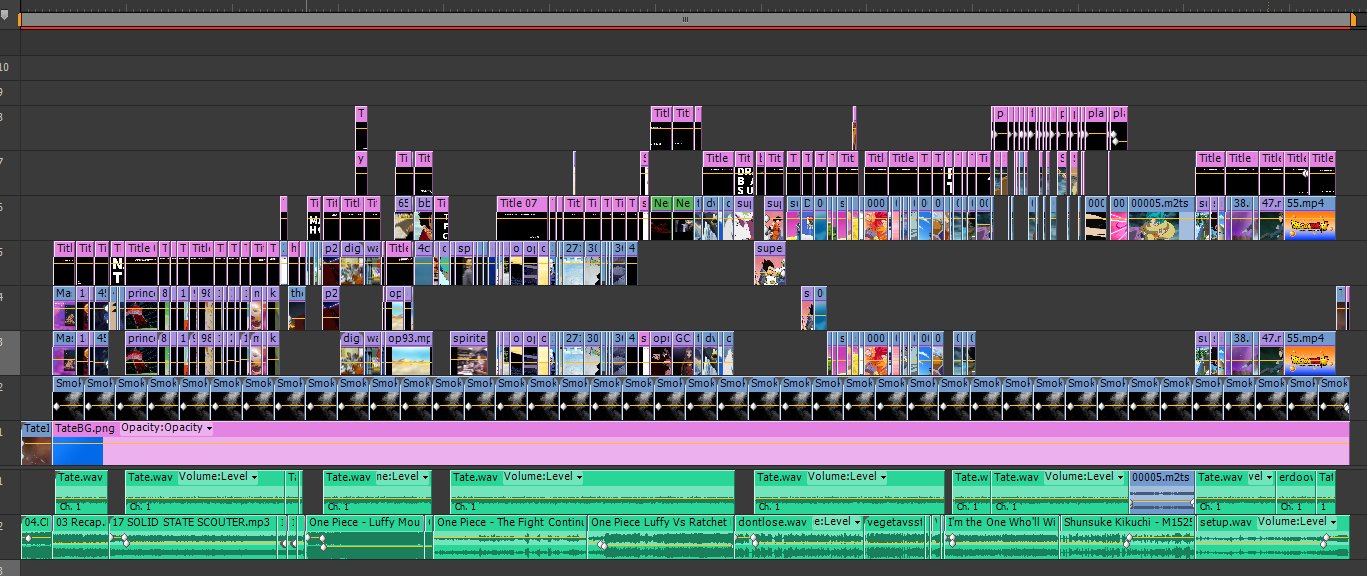Image resolution: width=1367 pixels, height=576 pixels.
Task: Select the 03 Recap audio clip
Action: (x=78, y=537)
